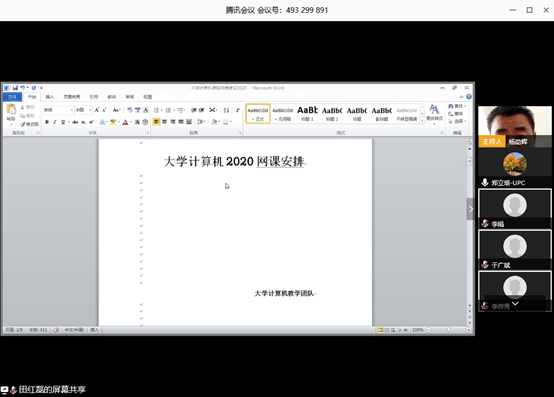The height and width of the screenshot is (397, 554).
Task: Click the Multilevel List icon
Action: 180,110
